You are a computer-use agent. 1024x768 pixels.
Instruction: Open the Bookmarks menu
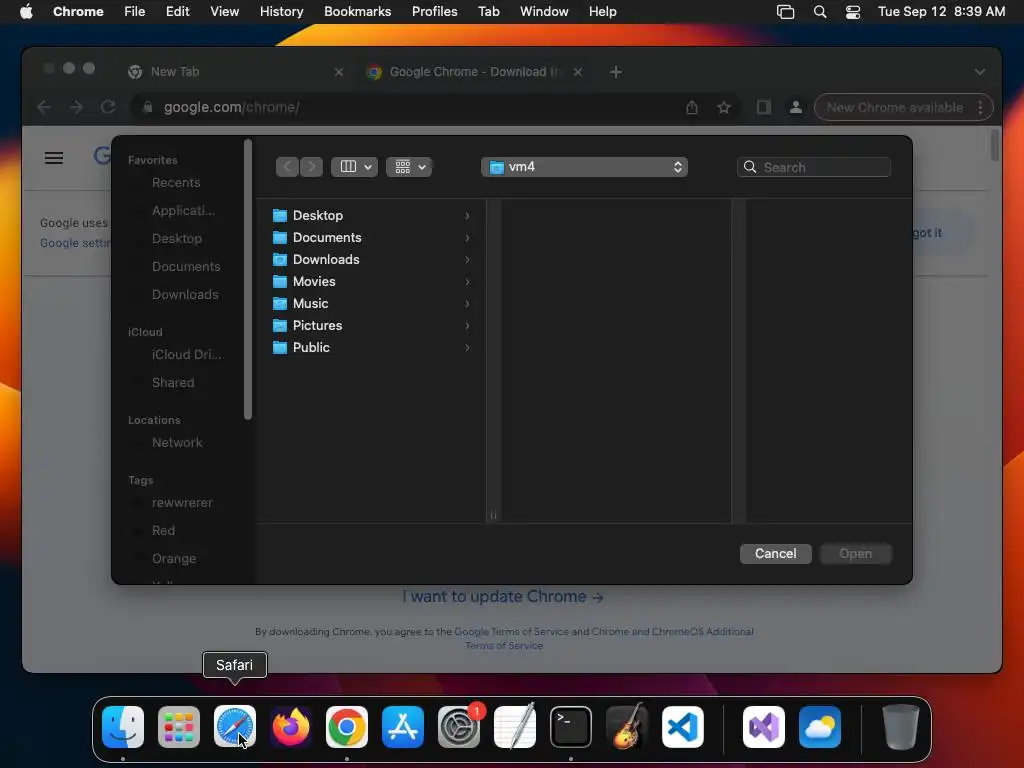click(357, 11)
